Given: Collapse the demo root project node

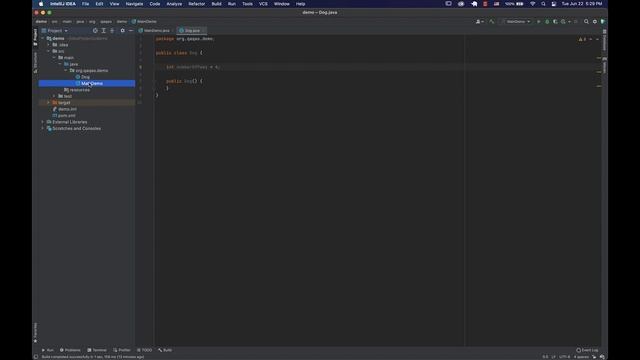Looking at the screenshot, I should coord(43,38).
